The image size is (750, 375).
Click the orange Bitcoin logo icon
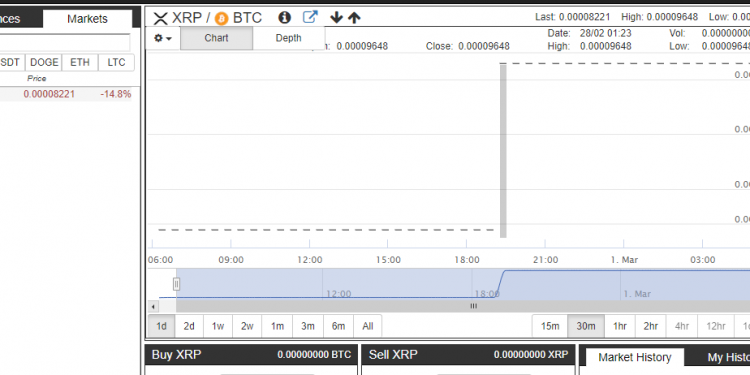pos(221,19)
